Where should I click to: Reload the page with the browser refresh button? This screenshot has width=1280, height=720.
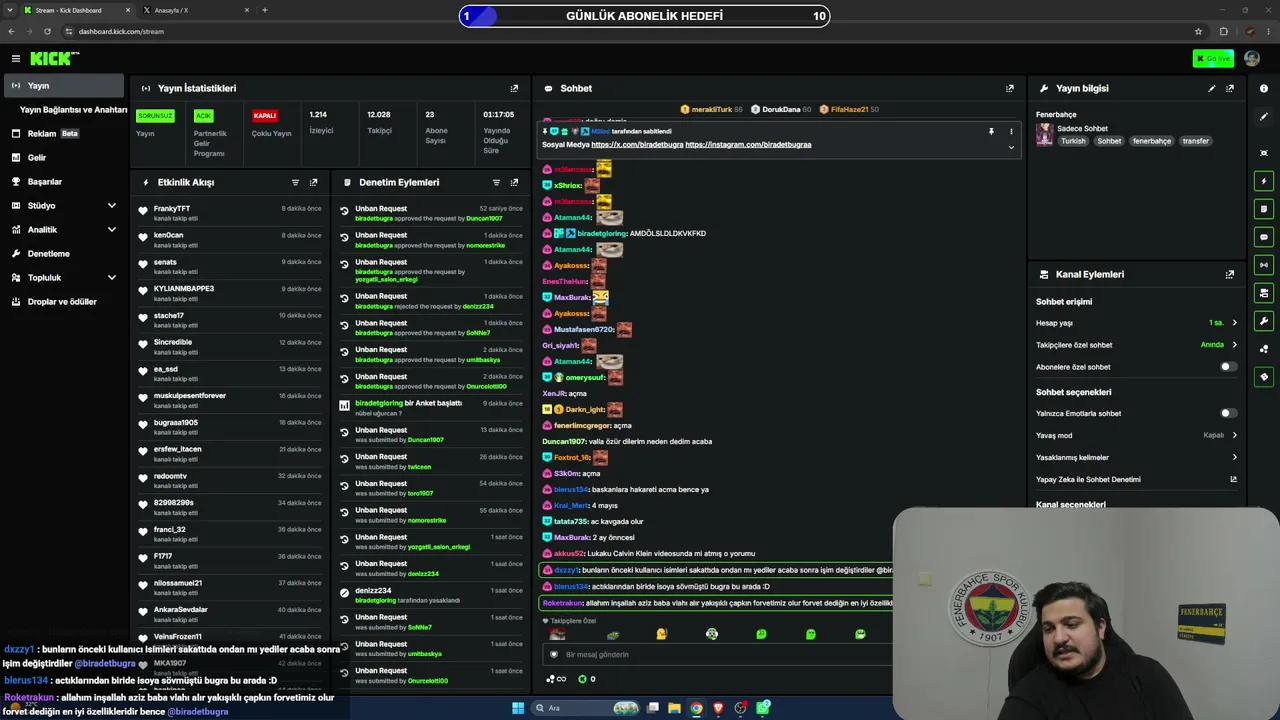47,31
